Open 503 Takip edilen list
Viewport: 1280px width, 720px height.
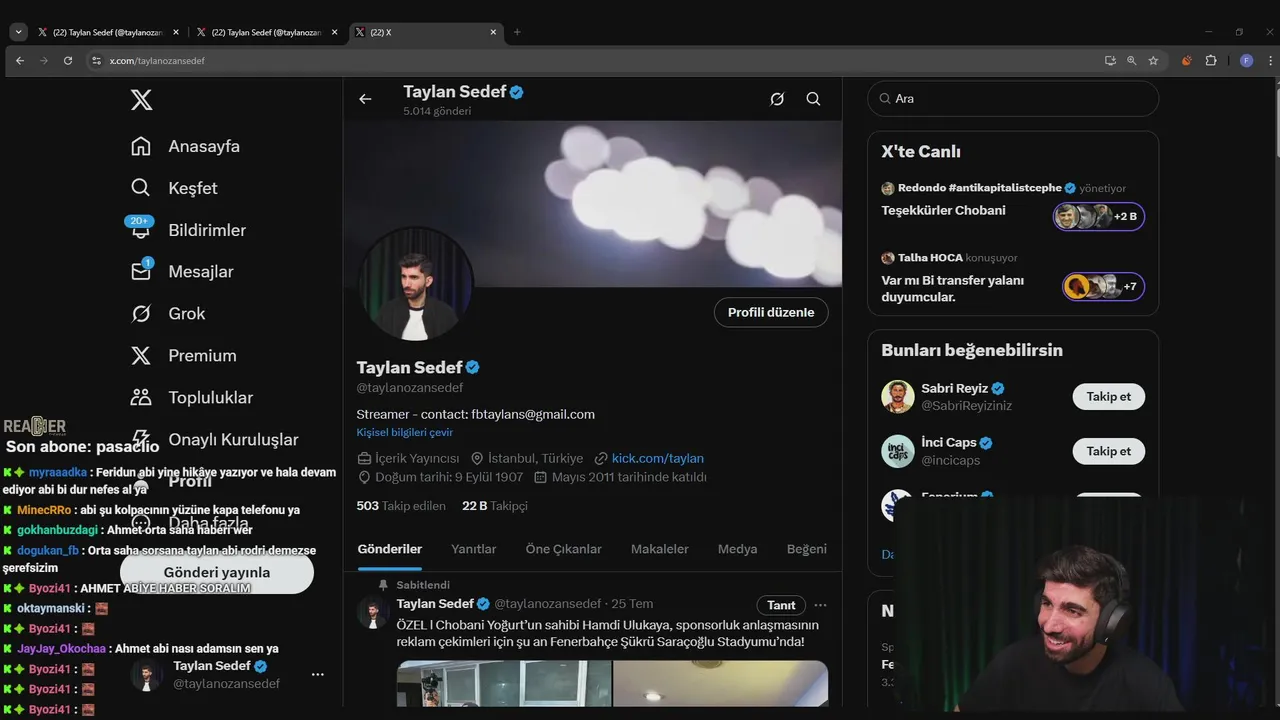click(x=401, y=506)
